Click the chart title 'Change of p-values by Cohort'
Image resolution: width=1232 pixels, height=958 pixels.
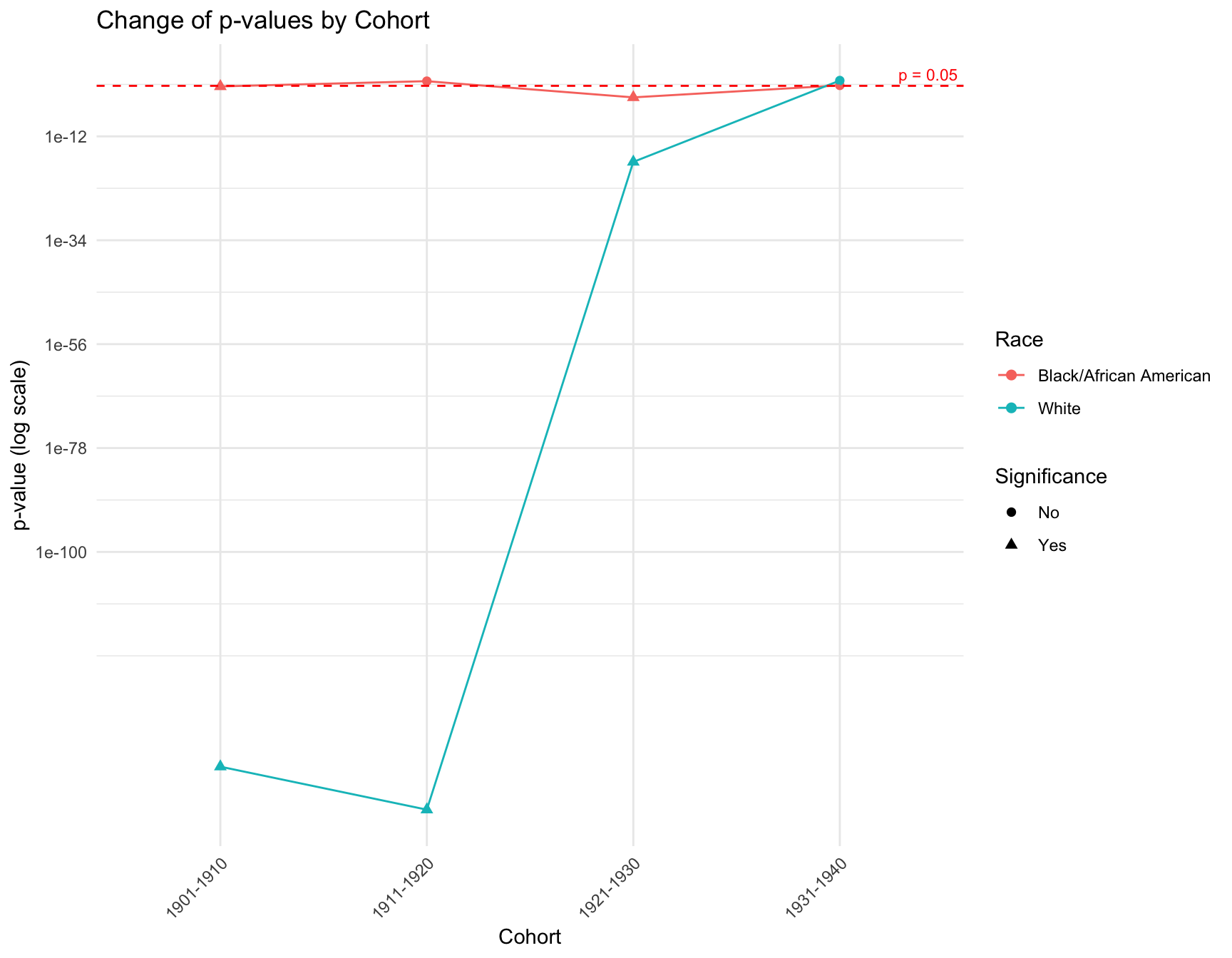(x=262, y=21)
